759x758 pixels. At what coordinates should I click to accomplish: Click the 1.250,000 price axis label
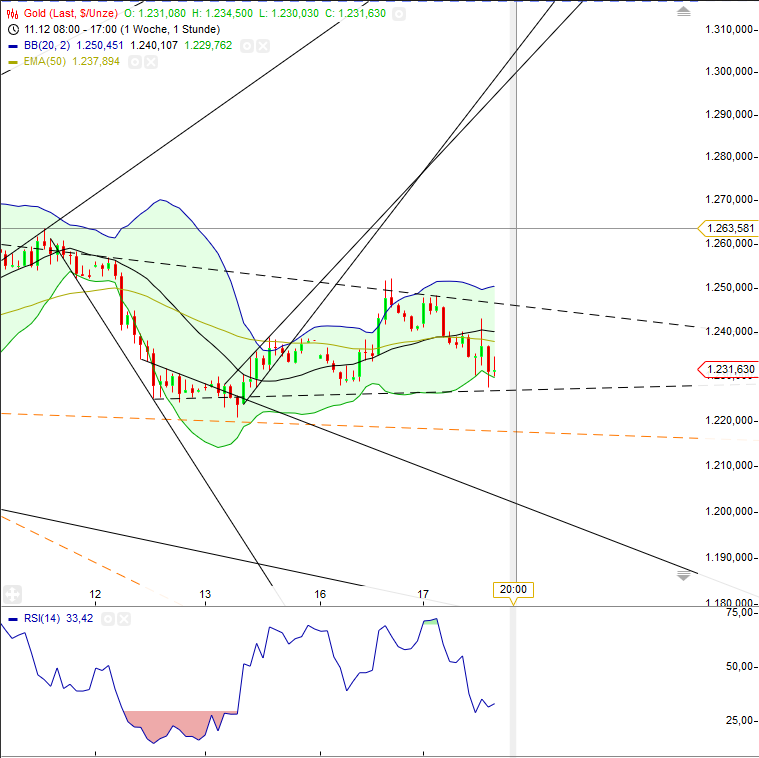(x=729, y=288)
